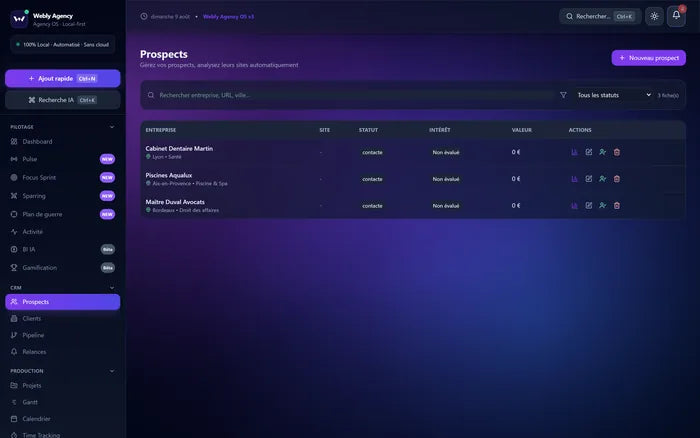Go to Focus Sprint
The image size is (700, 438).
62,178
